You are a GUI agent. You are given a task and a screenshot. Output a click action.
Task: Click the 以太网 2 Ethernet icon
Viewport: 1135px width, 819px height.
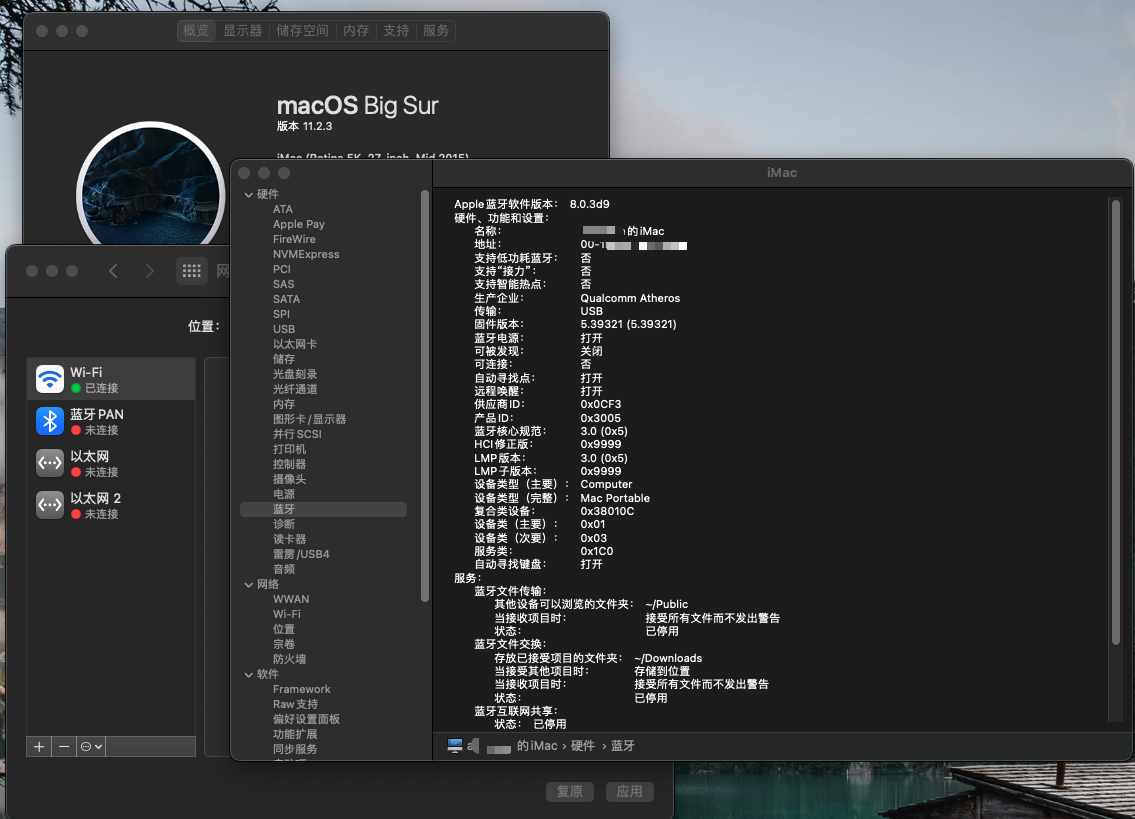[50, 505]
